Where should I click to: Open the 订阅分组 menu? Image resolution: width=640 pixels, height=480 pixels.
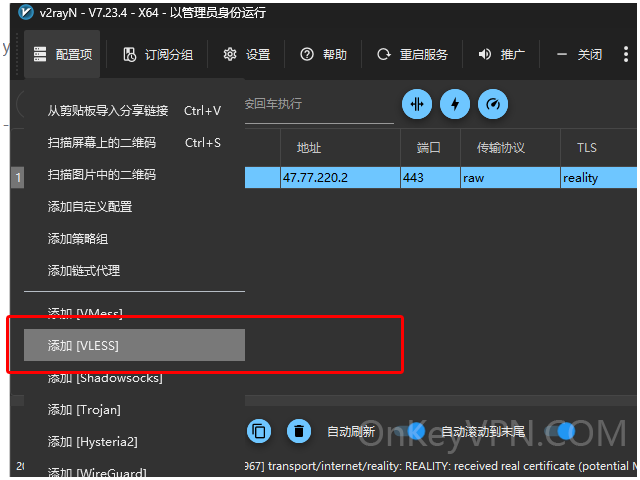(x=158, y=54)
